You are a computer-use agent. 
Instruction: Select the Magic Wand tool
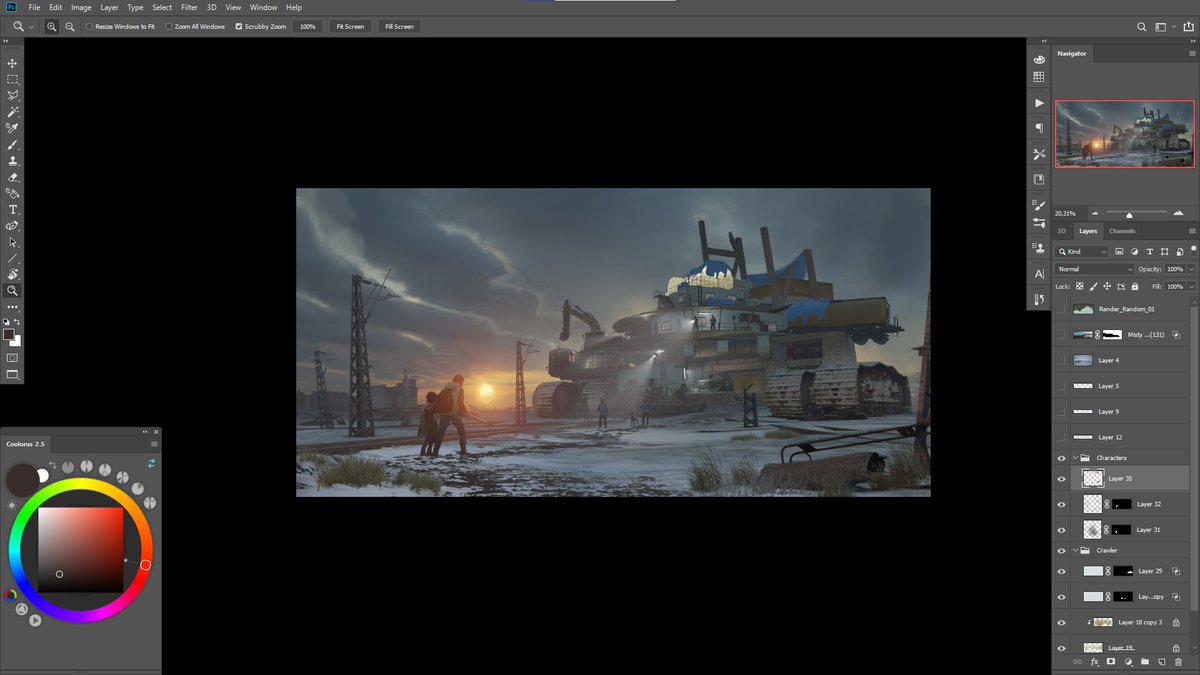click(13, 112)
